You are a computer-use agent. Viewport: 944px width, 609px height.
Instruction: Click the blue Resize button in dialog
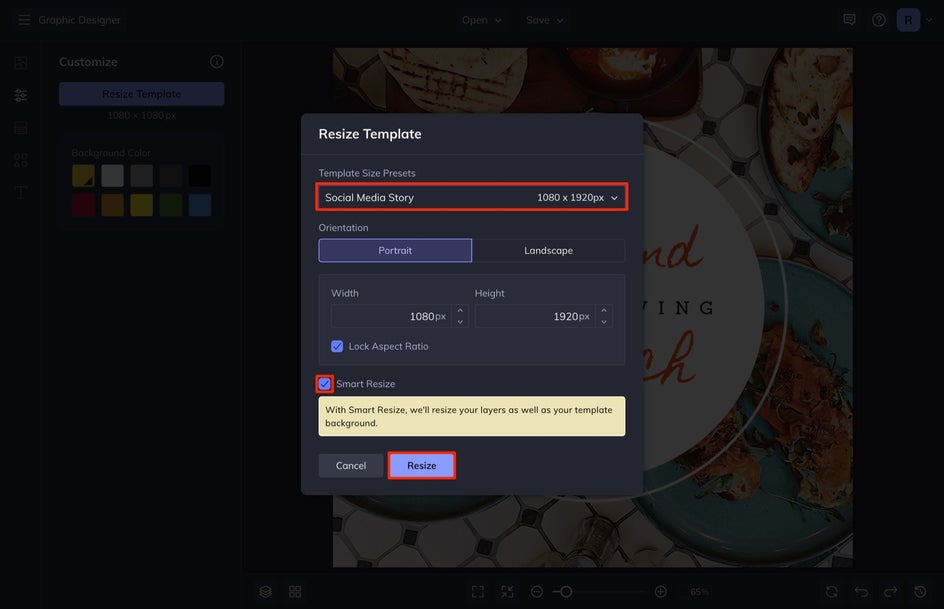pos(421,466)
